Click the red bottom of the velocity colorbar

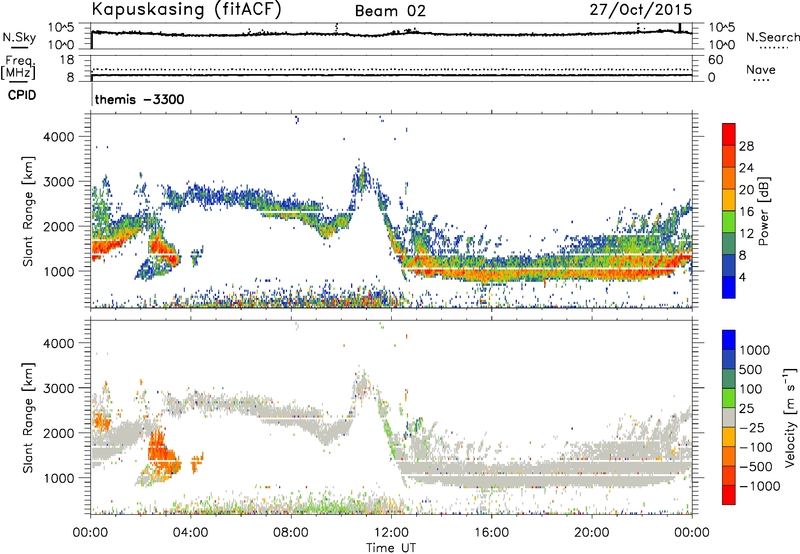729,495
